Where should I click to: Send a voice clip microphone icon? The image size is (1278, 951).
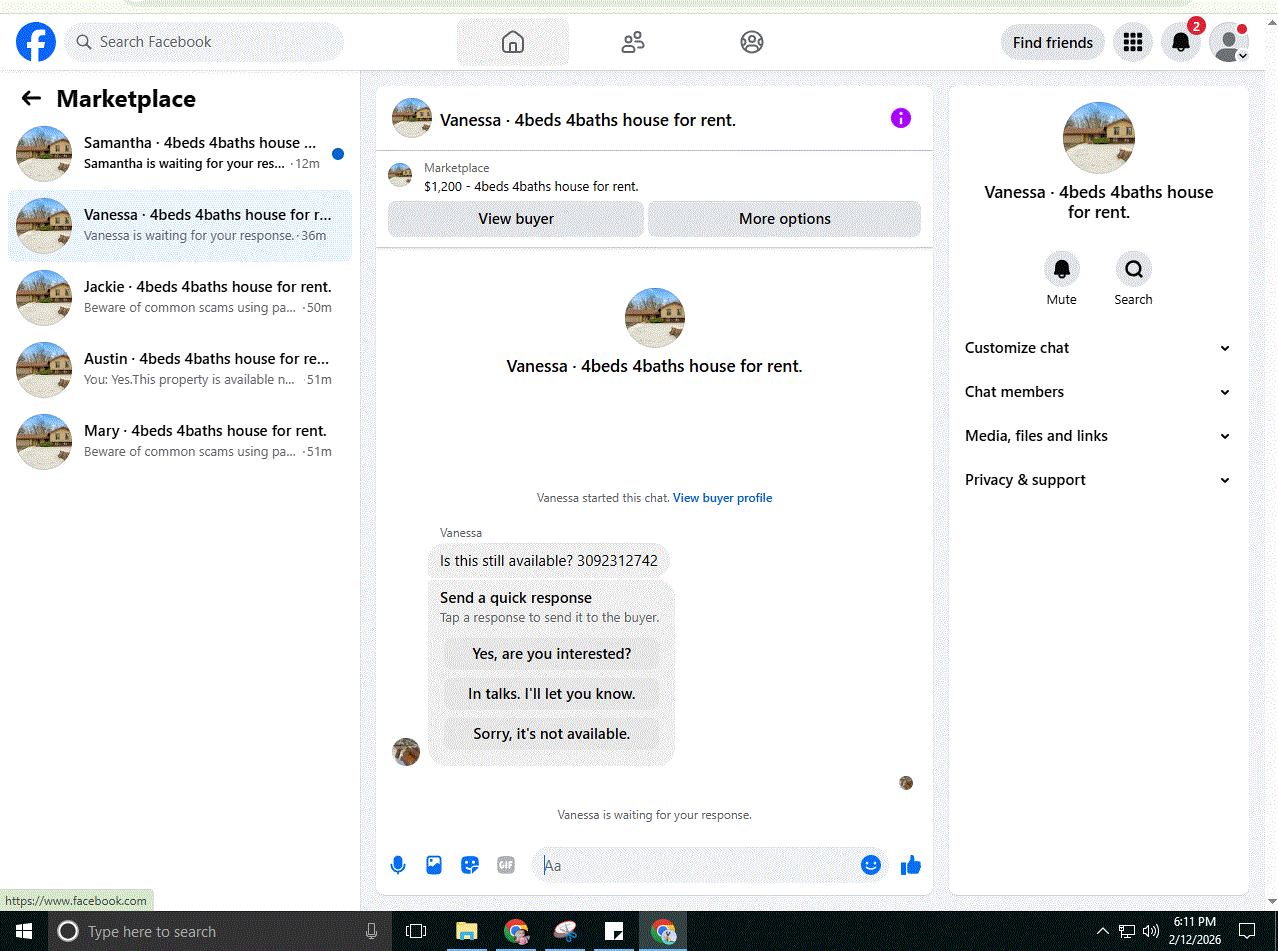pyautogui.click(x=398, y=865)
